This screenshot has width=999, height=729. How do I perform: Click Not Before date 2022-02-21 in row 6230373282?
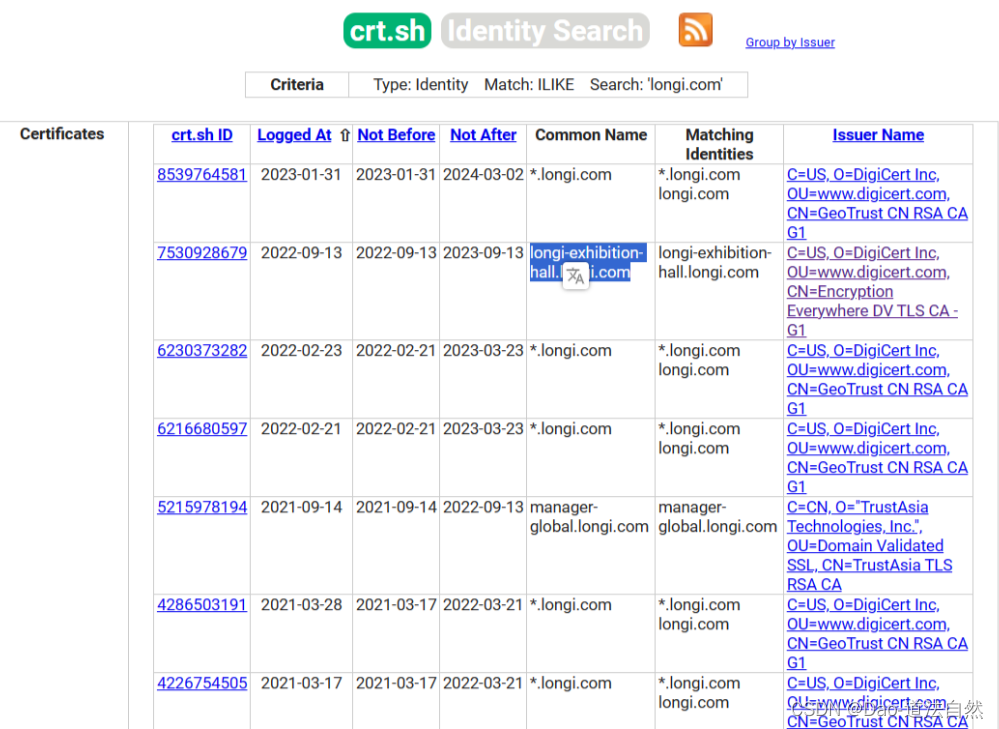pos(396,350)
